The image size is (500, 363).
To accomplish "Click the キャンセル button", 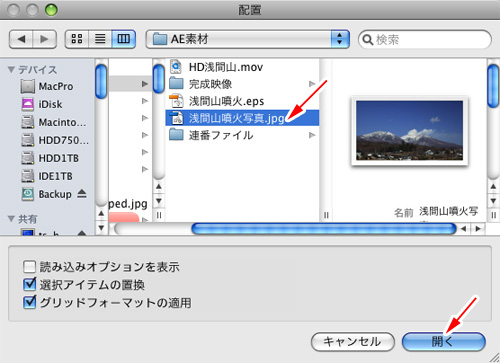I will (353, 342).
